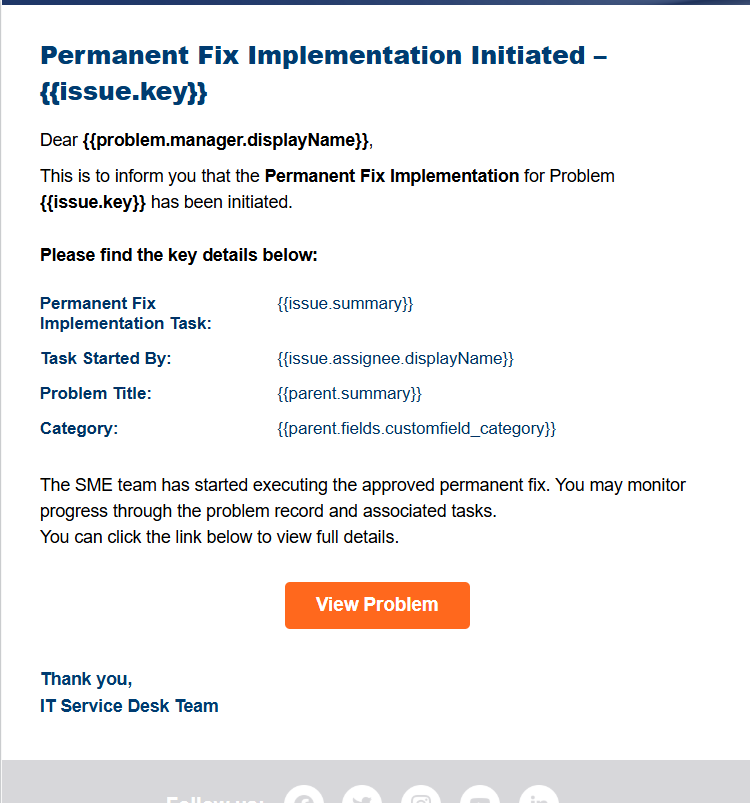Click the Problem Title label
750x803 pixels.
(96, 393)
